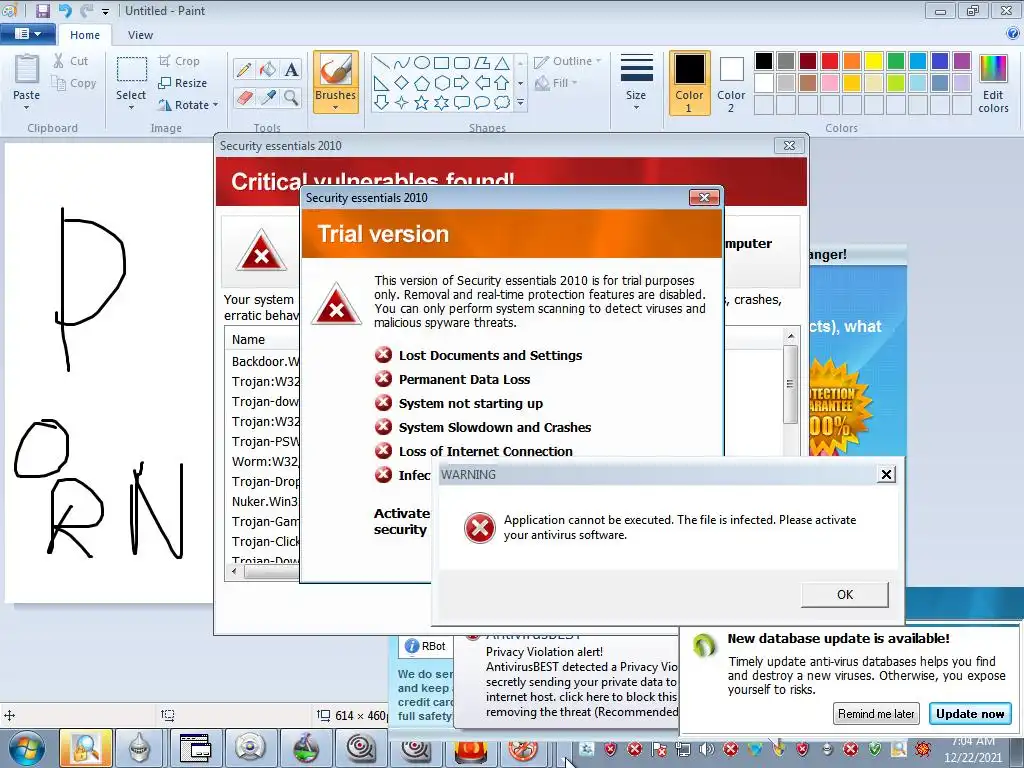Select the Fill with color bucket tool
The width and height of the screenshot is (1024, 768).
(x=268, y=69)
